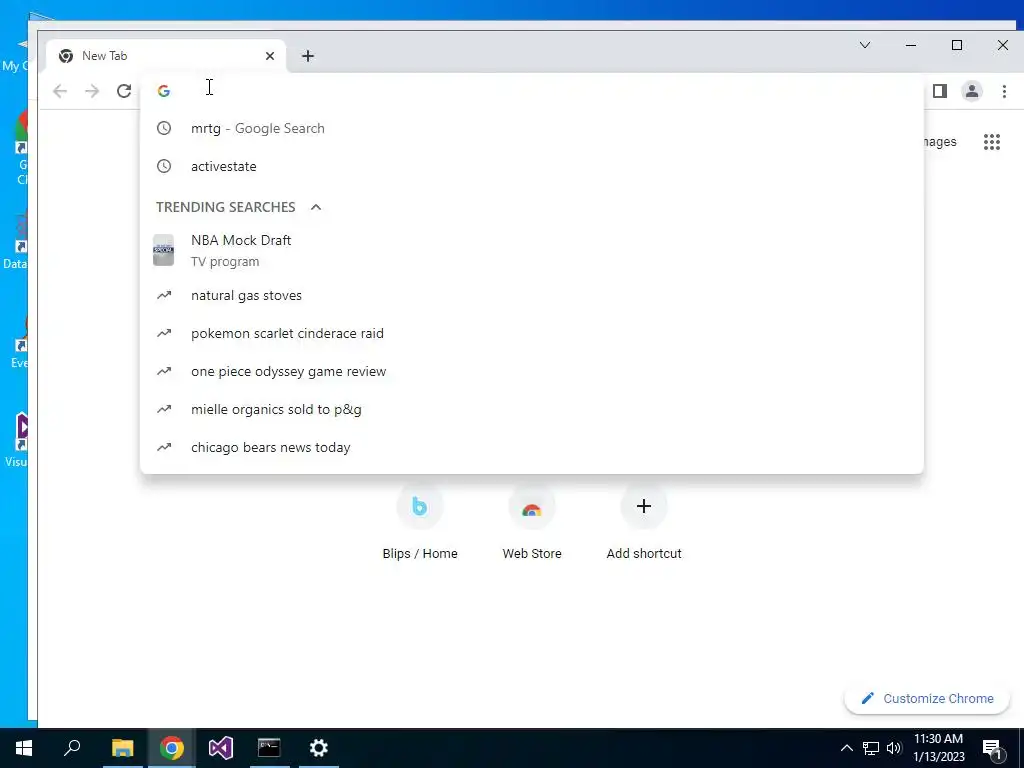Select the activestate history suggestion
The image size is (1024, 768).
pos(532,167)
